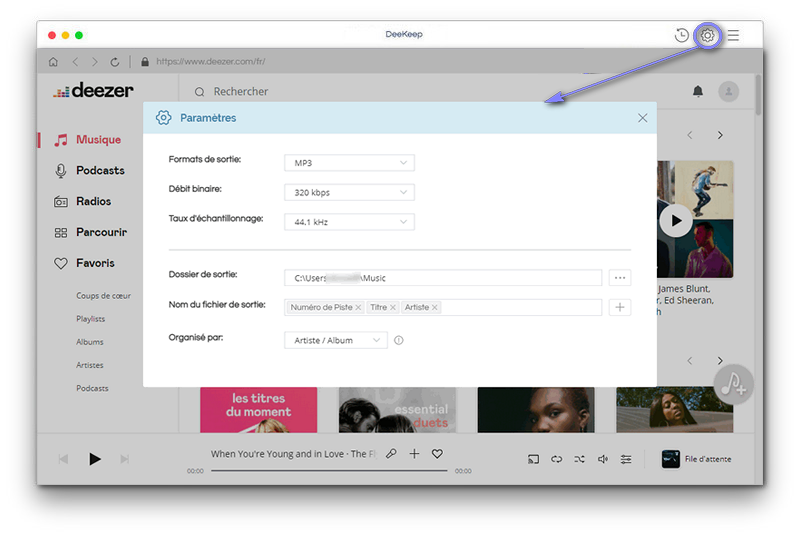The height and width of the screenshot is (536, 800).
Task: Show next items in upper carousel
Action: point(720,135)
